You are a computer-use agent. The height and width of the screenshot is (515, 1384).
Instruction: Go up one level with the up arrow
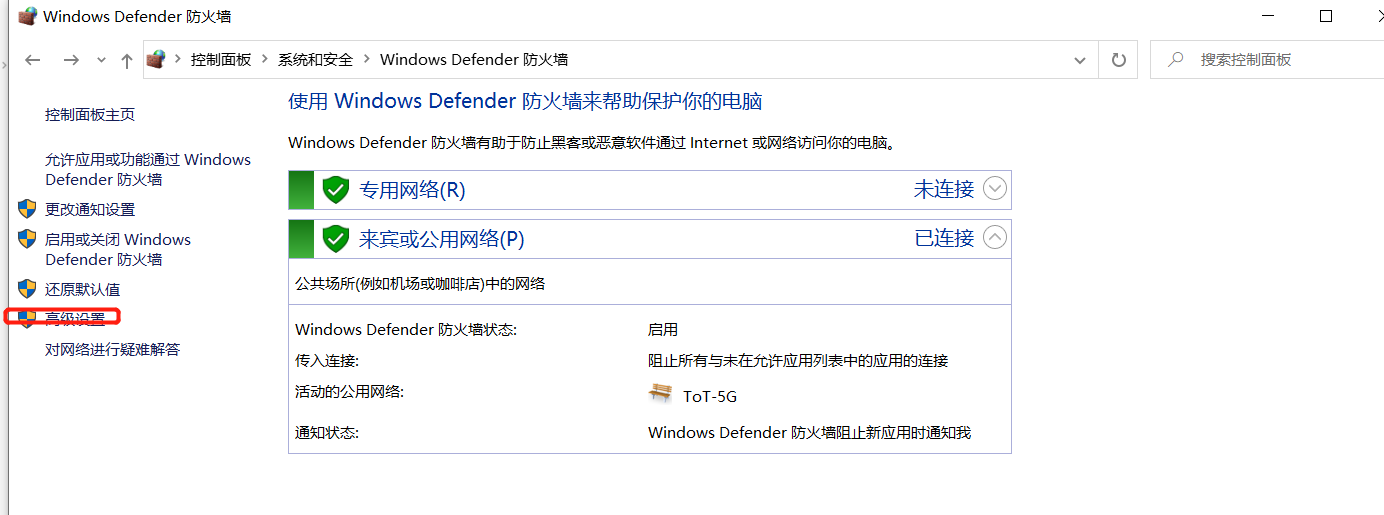pos(126,60)
